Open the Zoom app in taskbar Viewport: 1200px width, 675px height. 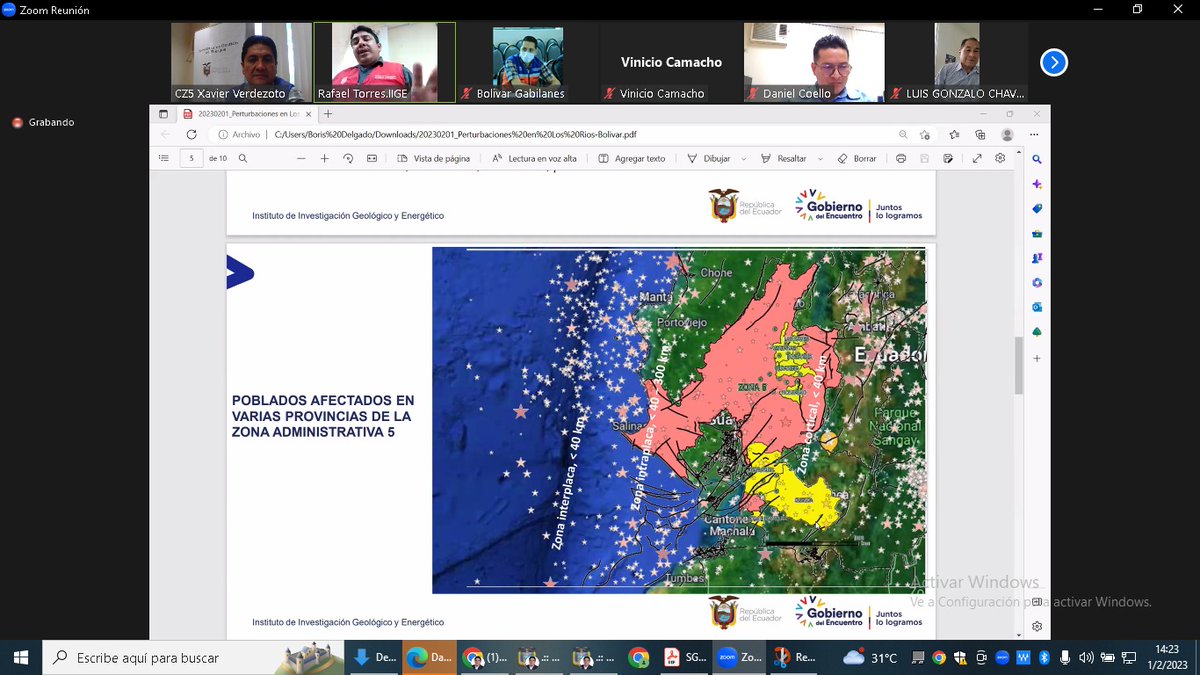(739, 657)
